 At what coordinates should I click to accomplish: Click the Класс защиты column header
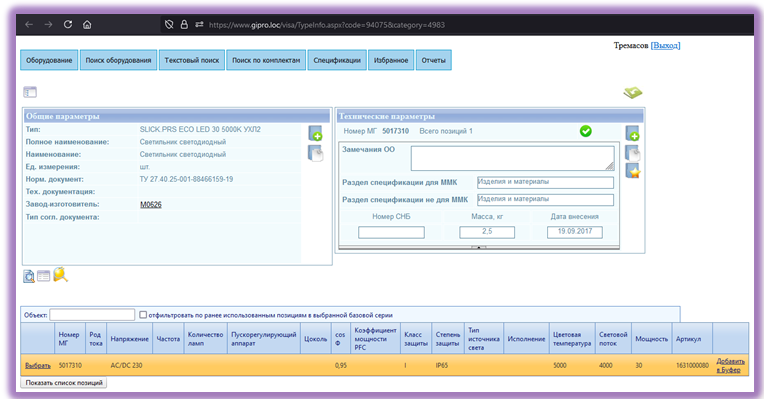click(416, 339)
